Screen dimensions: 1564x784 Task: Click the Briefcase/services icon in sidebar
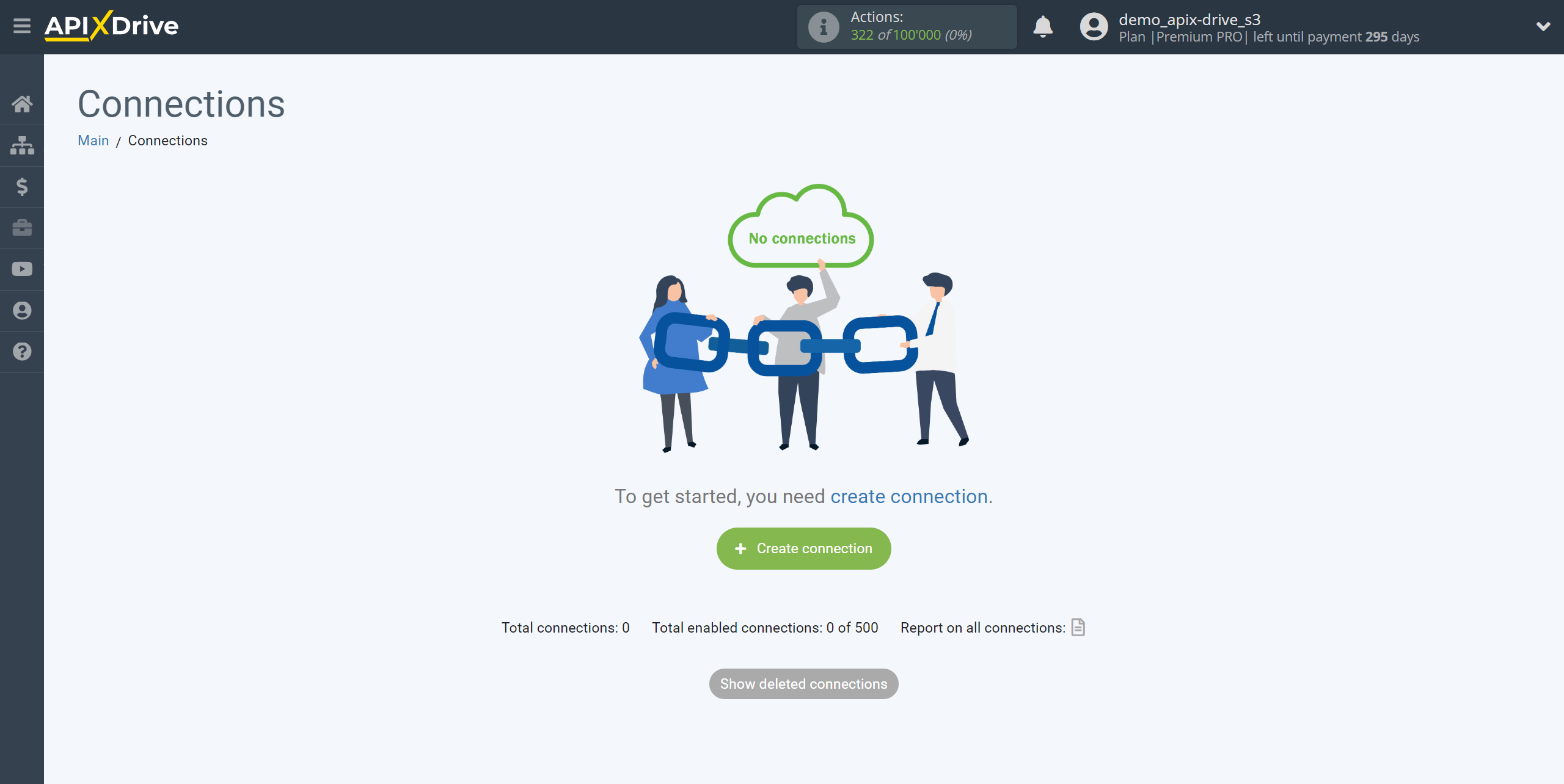pos(22,227)
